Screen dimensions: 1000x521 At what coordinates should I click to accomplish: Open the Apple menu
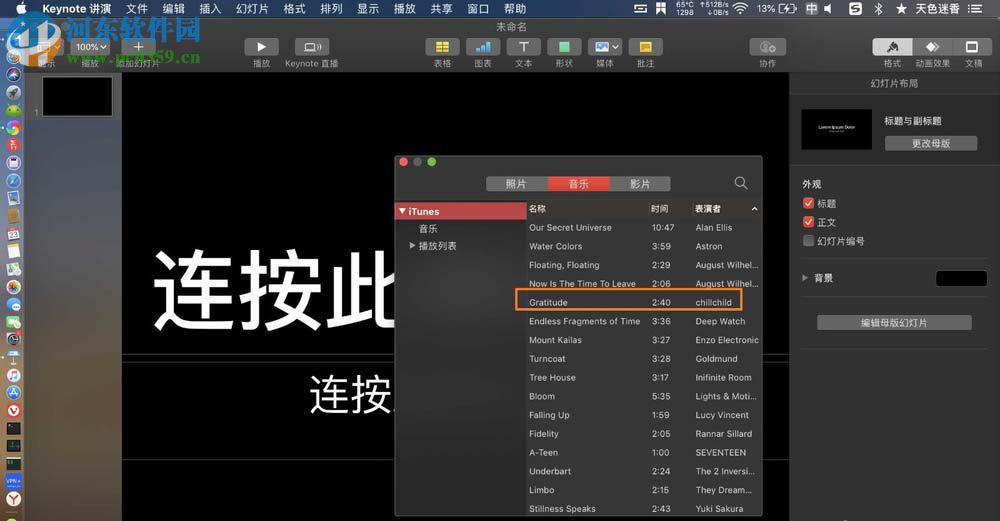(21, 8)
